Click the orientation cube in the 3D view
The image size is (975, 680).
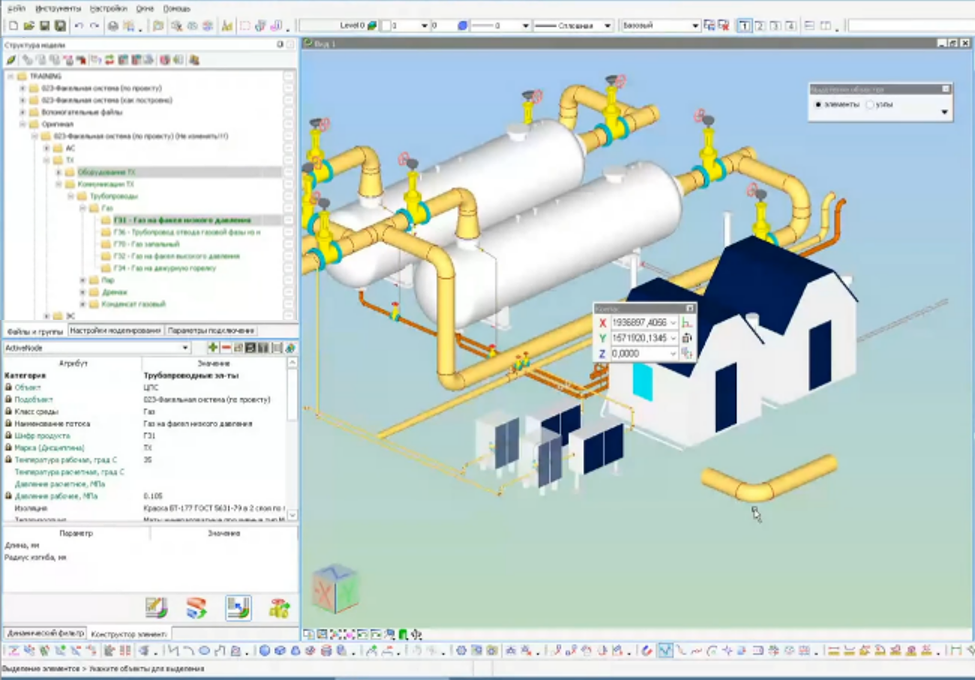pos(335,589)
